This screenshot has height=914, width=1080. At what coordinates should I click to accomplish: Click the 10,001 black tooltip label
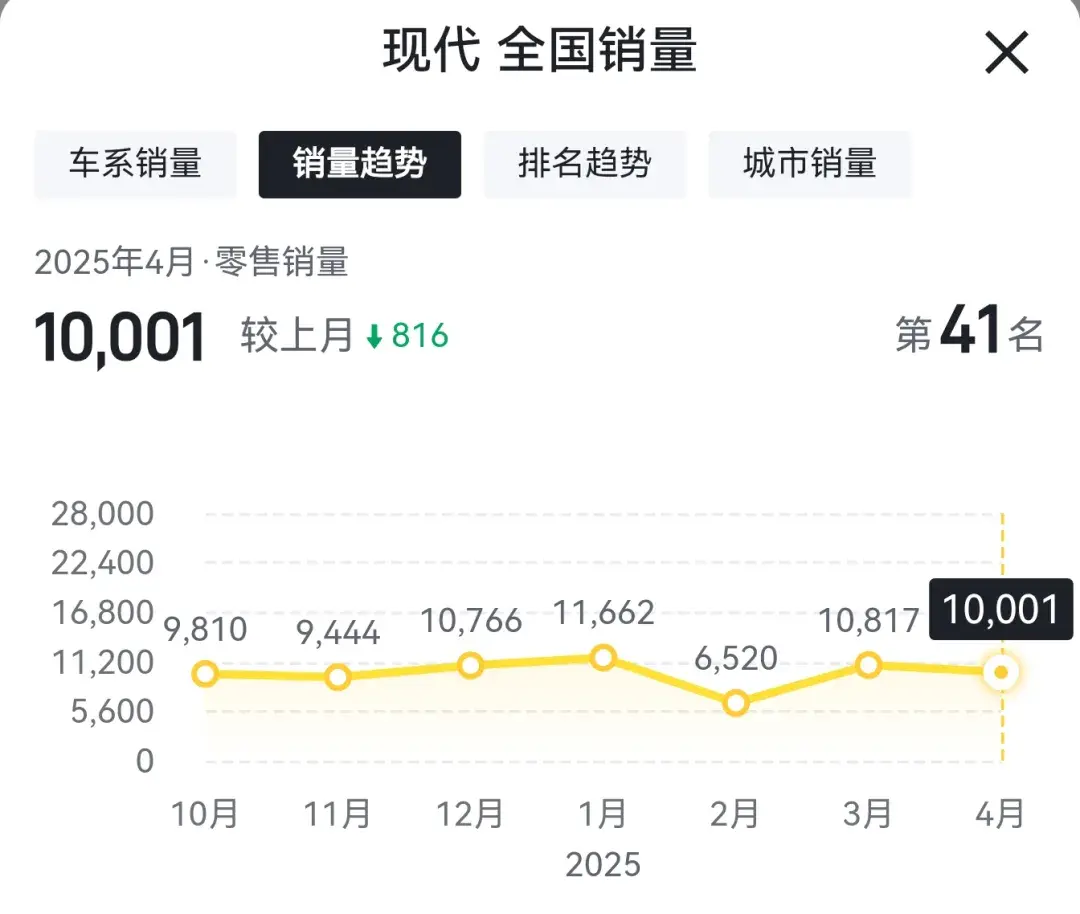coord(1001,610)
